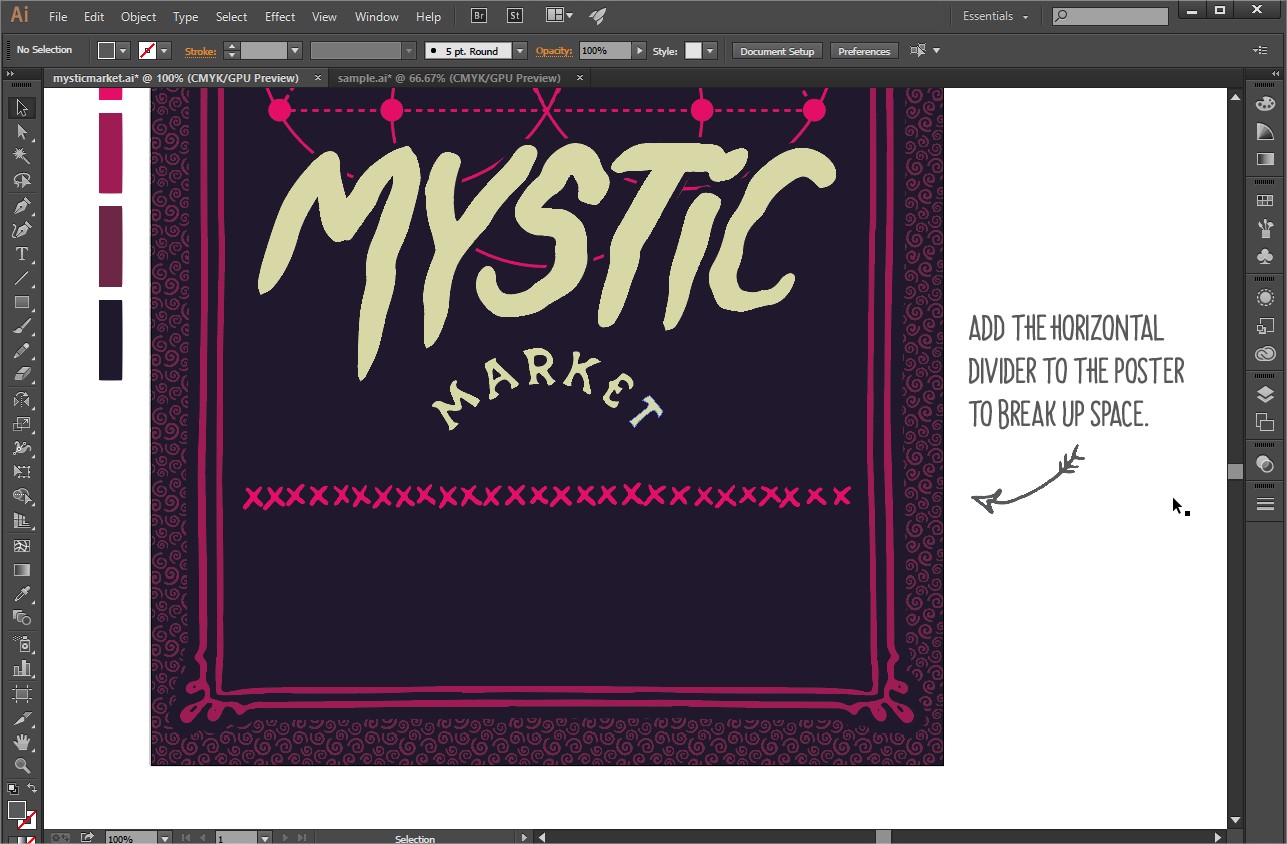Screen dimensions: 1287x844
Task: Go to next artboard button
Action: (x=287, y=838)
